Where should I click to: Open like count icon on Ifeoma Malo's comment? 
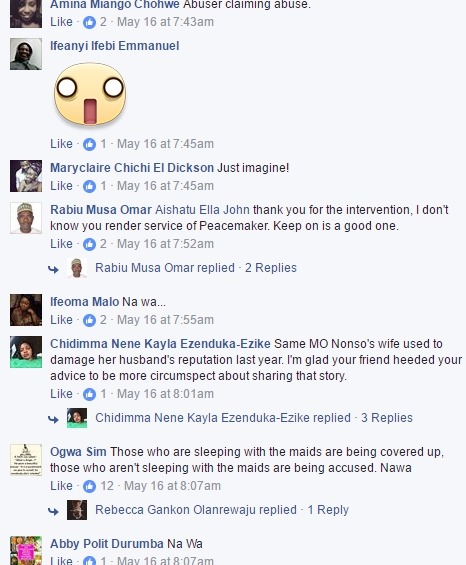(89, 320)
